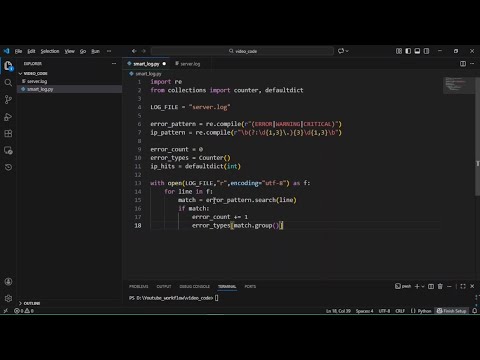The image size is (480, 360).
Task: Open the File menu
Action: coord(18,51)
